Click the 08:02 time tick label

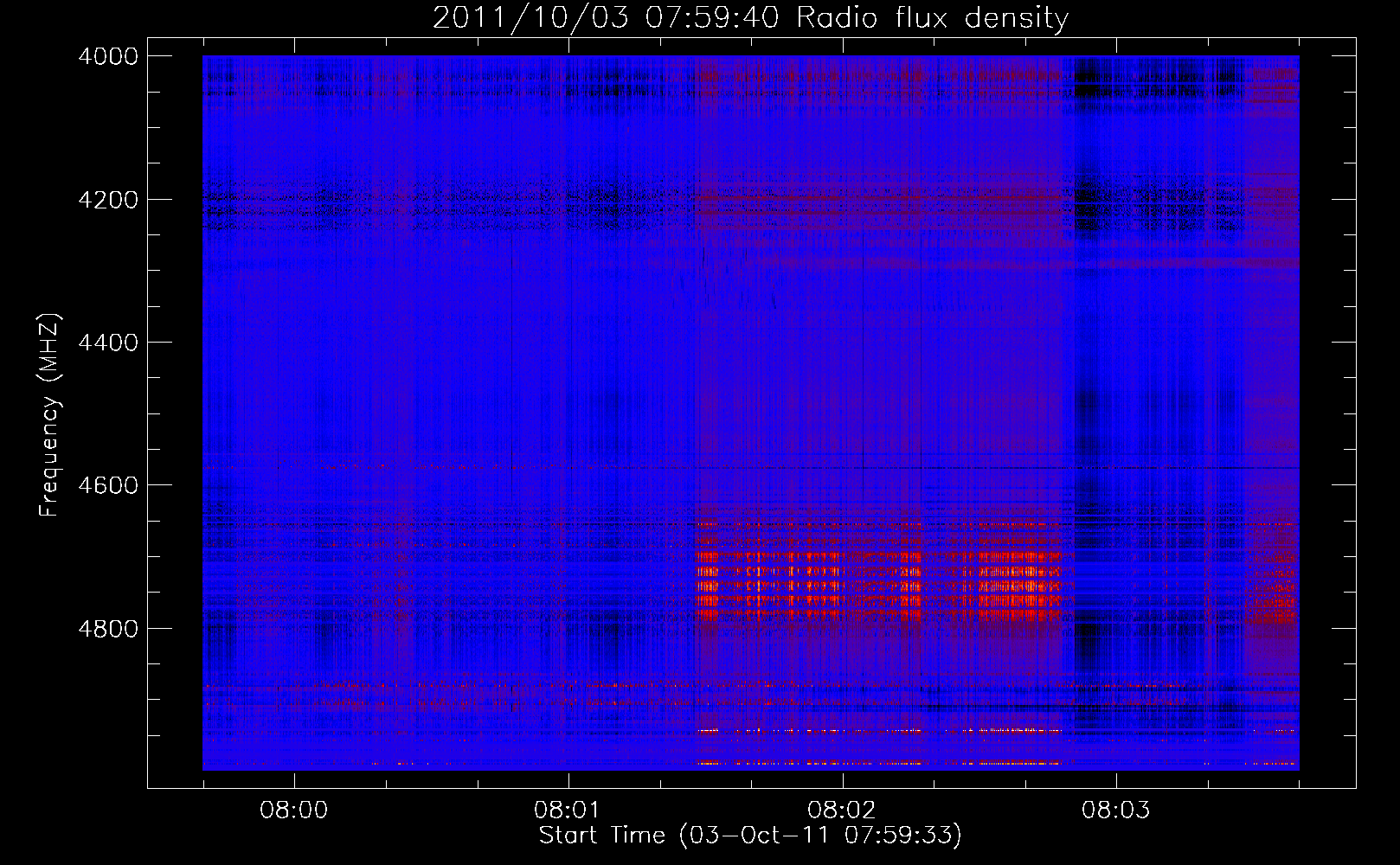842,811
